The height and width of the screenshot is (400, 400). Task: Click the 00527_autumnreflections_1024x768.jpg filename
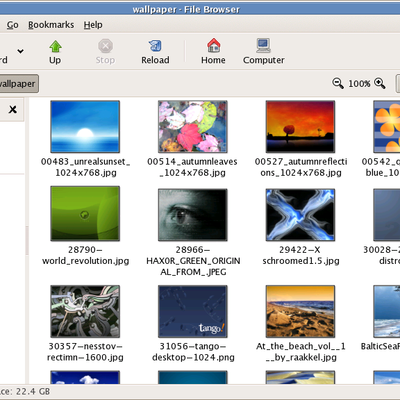(x=301, y=167)
